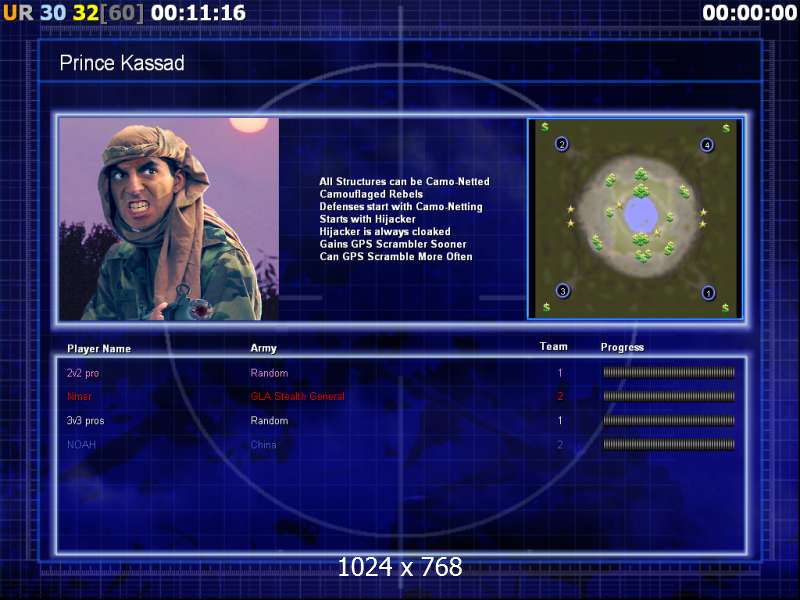Image resolution: width=800 pixels, height=600 pixels.
Task: Click the Team column header
Action: click(554, 346)
